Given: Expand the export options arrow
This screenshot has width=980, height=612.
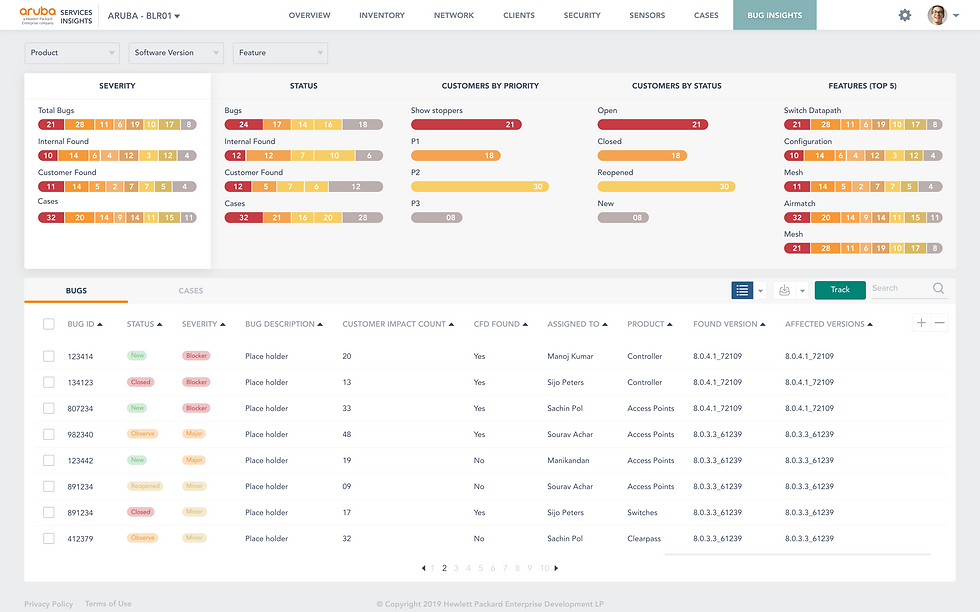Looking at the screenshot, I should pos(802,291).
